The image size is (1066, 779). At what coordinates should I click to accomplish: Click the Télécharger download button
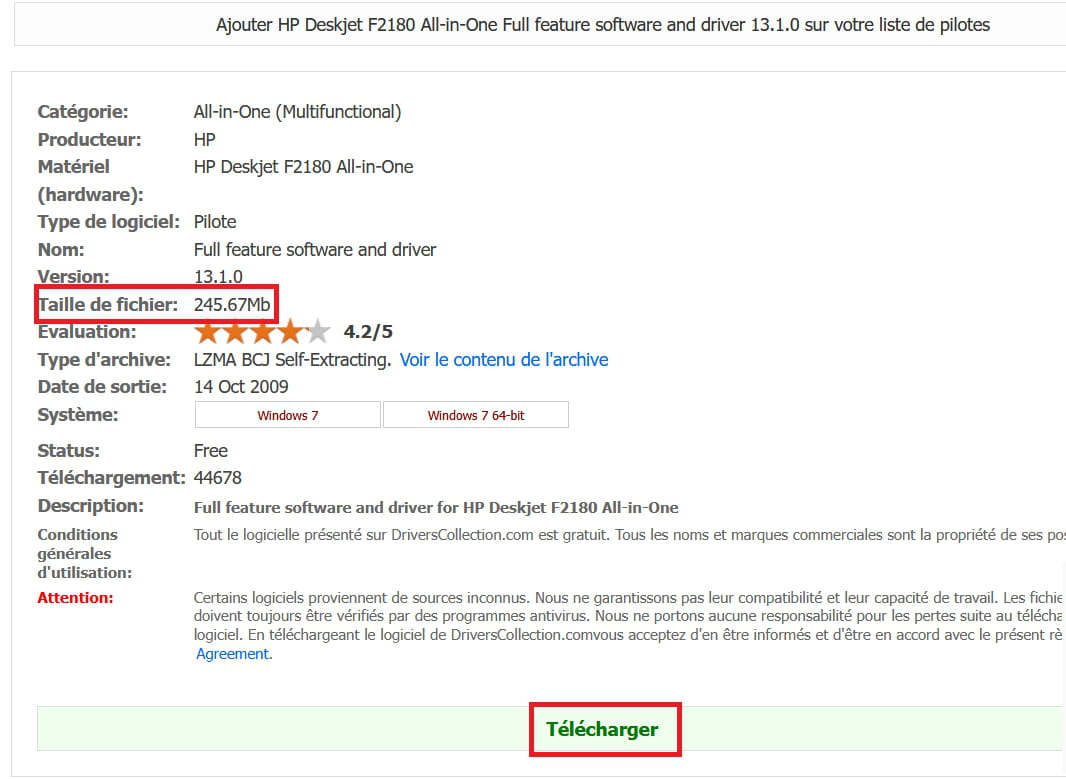point(602,729)
